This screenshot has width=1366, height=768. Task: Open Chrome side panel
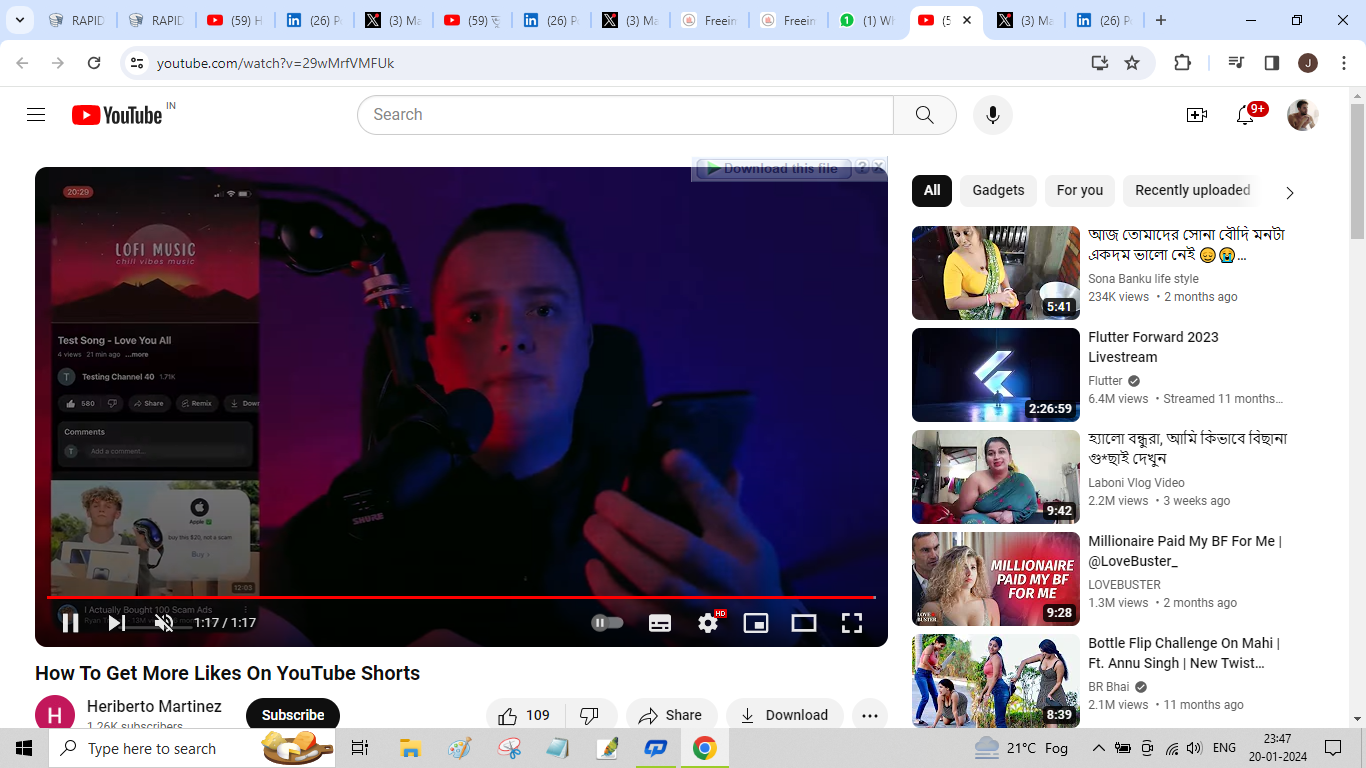click(x=1272, y=63)
